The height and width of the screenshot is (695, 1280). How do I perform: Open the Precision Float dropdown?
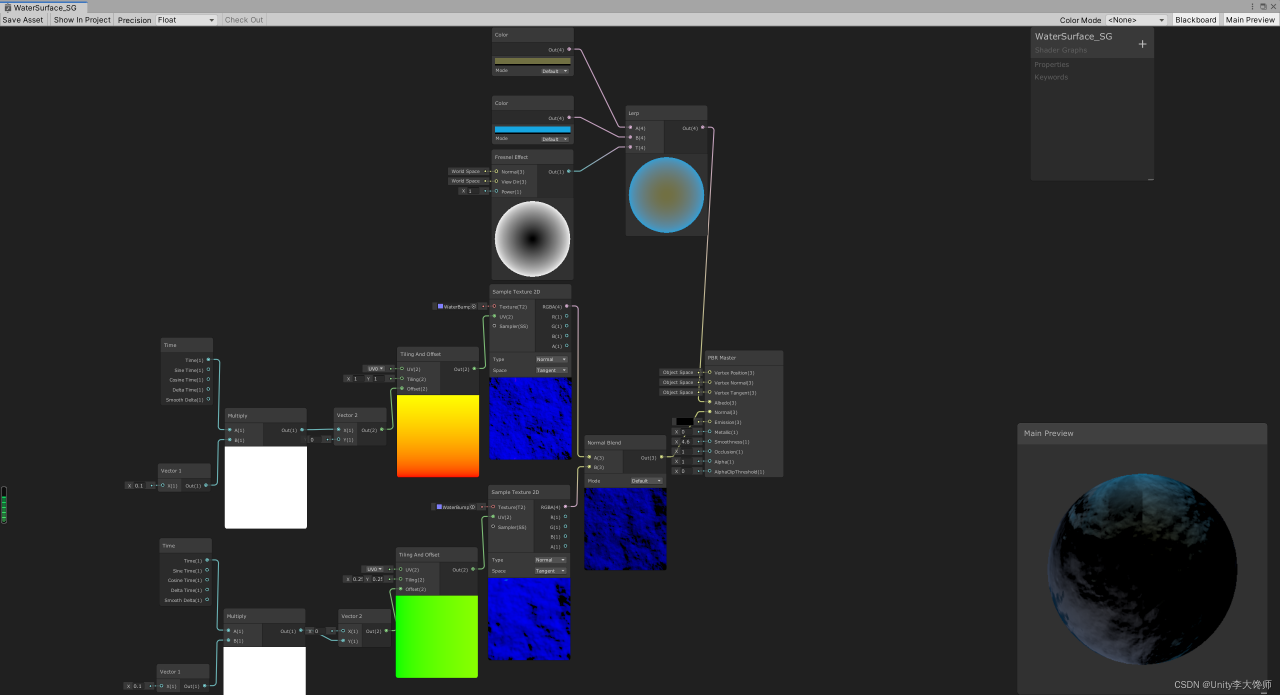click(186, 20)
